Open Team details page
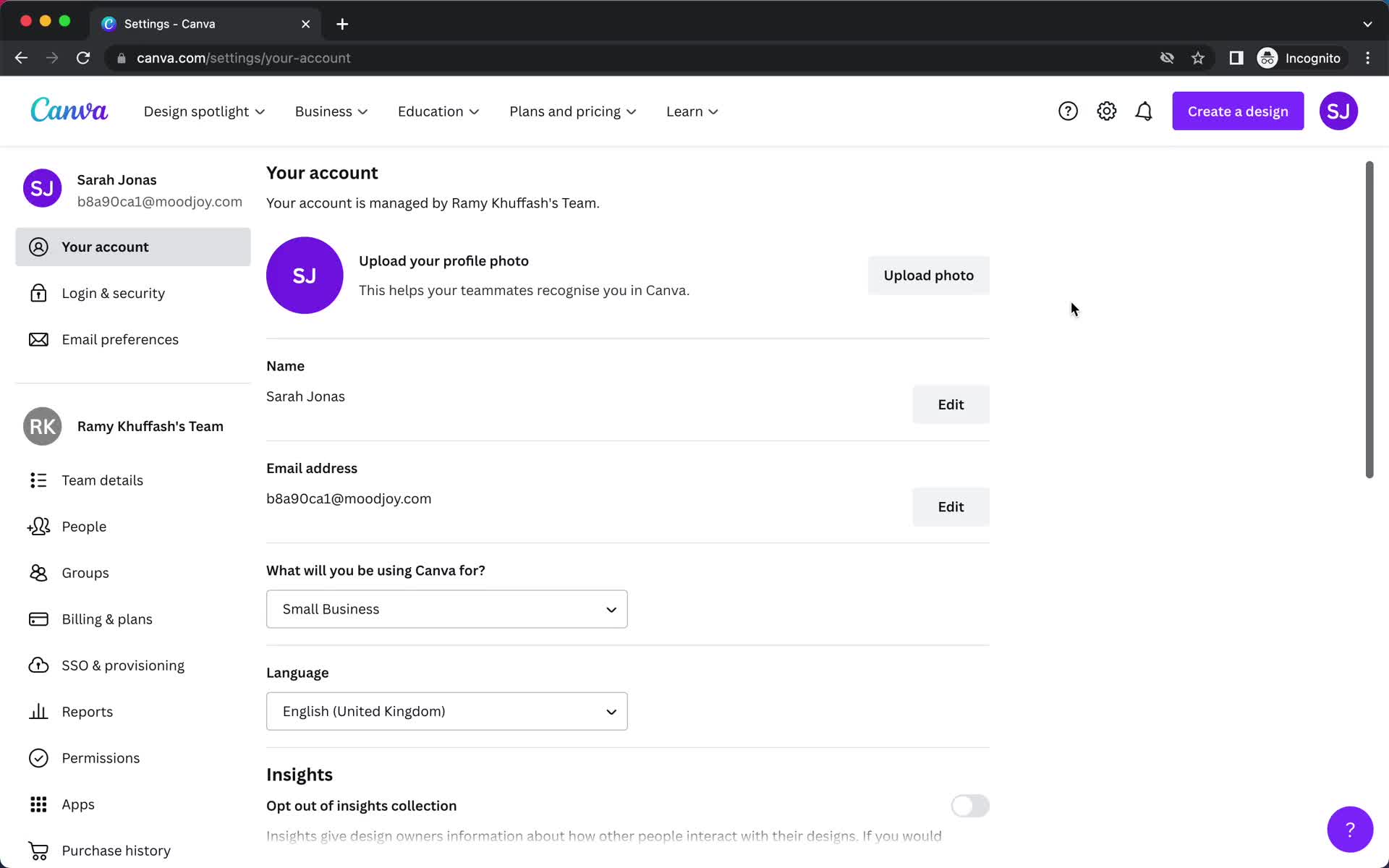The width and height of the screenshot is (1389, 868). [133, 480]
